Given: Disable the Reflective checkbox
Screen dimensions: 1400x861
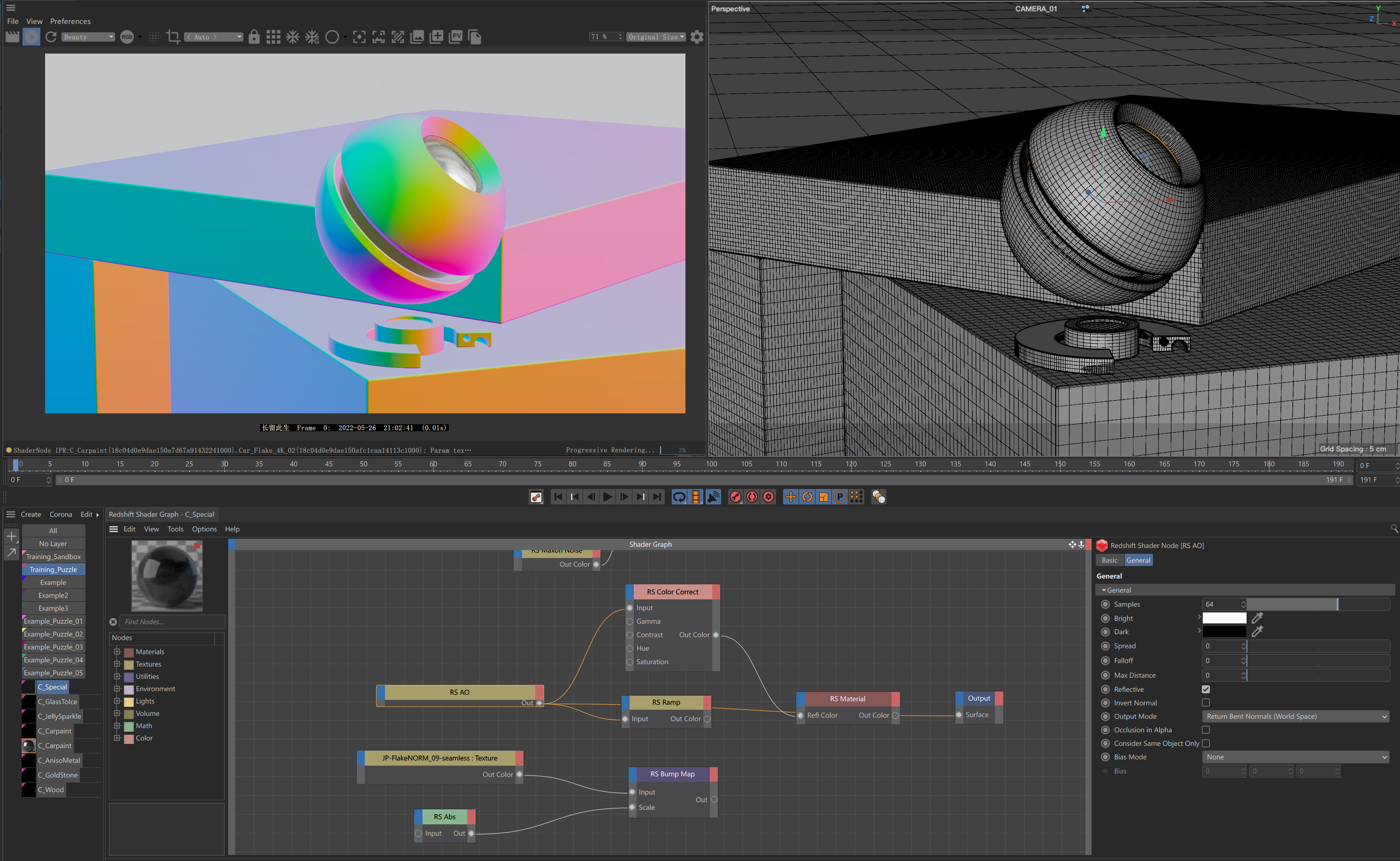Looking at the screenshot, I should coord(1205,689).
